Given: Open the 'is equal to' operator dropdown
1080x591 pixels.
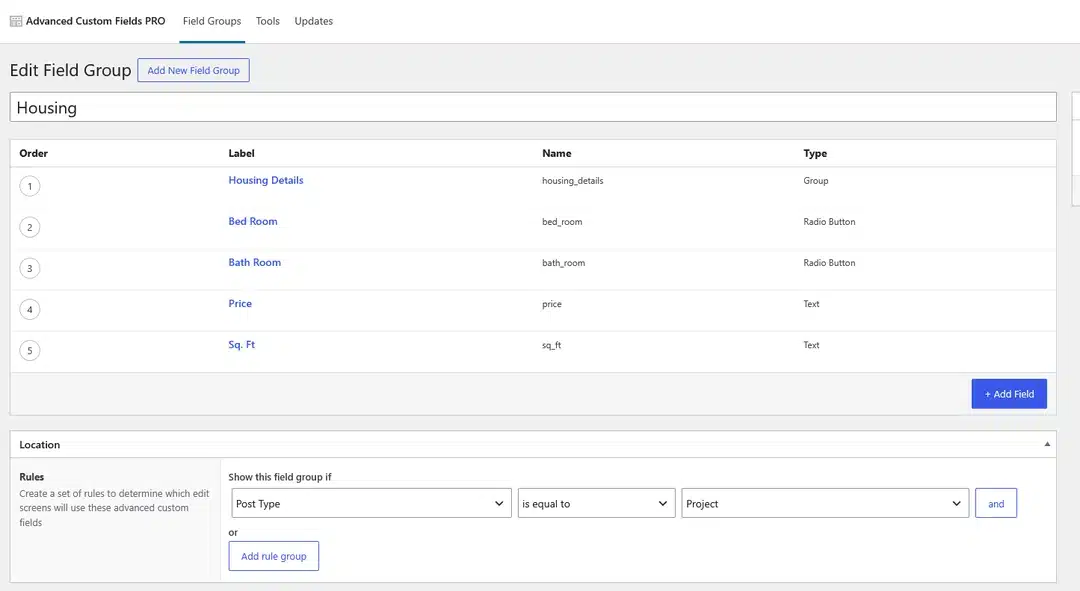Looking at the screenshot, I should tap(596, 504).
